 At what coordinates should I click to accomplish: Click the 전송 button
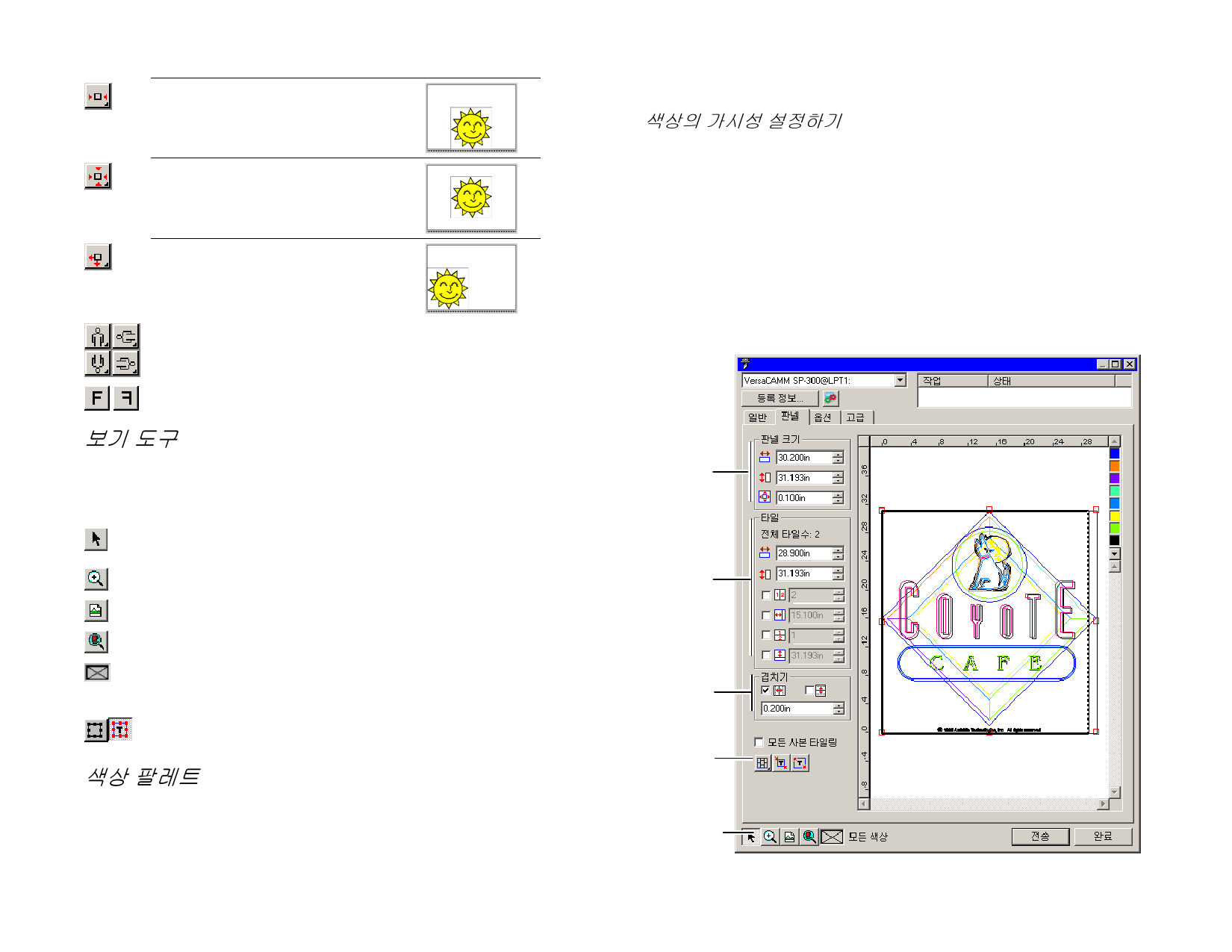pos(1040,836)
